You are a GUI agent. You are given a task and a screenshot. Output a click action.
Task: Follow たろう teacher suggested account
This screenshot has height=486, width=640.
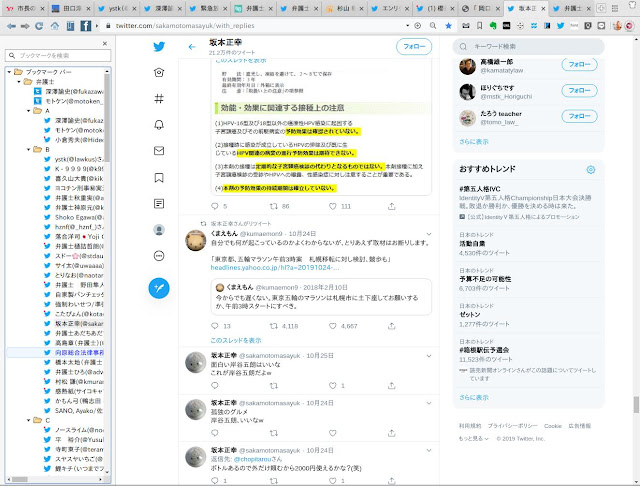pos(579,116)
